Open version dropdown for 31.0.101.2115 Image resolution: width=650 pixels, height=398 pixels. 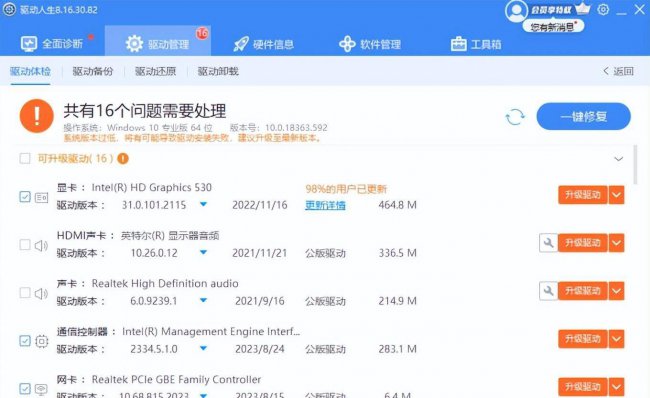tap(204, 204)
